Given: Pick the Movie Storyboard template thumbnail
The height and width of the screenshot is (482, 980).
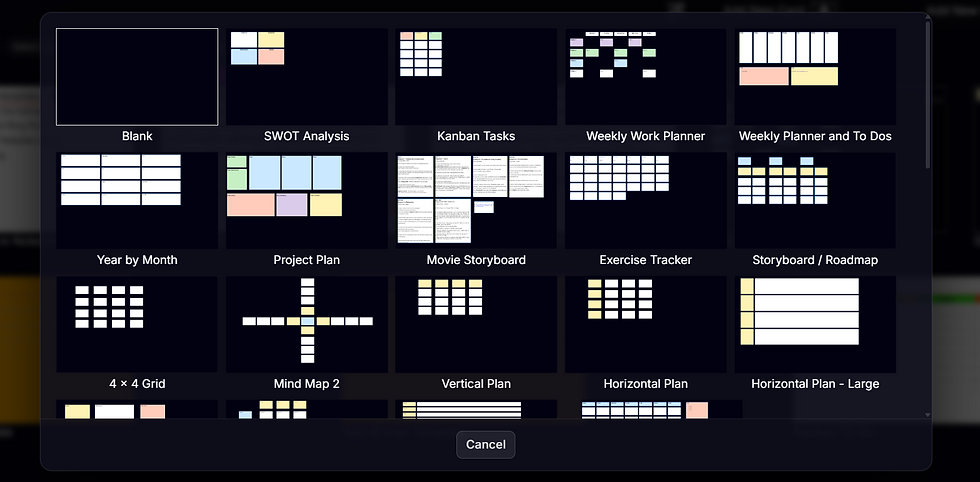Looking at the screenshot, I should (476, 201).
